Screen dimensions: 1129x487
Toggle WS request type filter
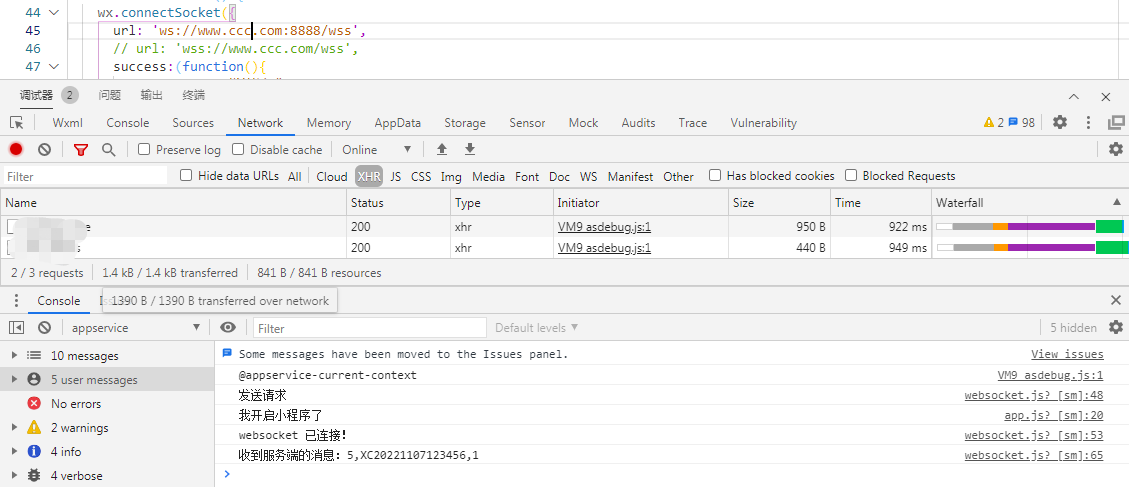tap(588, 177)
